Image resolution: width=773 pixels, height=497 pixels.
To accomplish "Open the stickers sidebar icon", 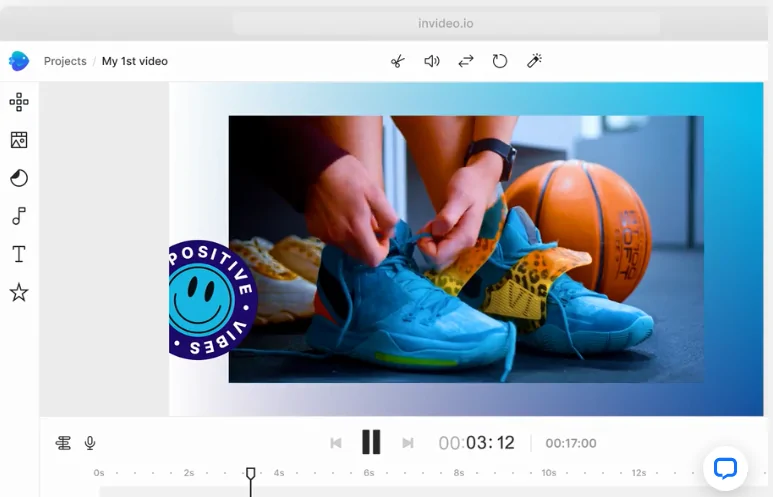I will [19, 178].
